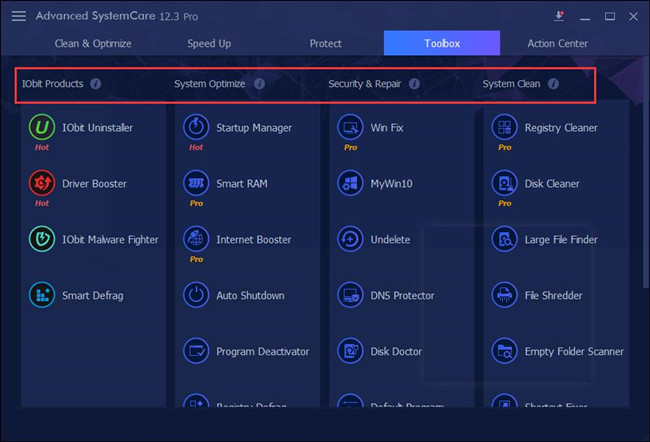Viewport: 650px width, 442px height.
Task: Click the vertical scrollbar on the right edge
Action: click(646, 172)
